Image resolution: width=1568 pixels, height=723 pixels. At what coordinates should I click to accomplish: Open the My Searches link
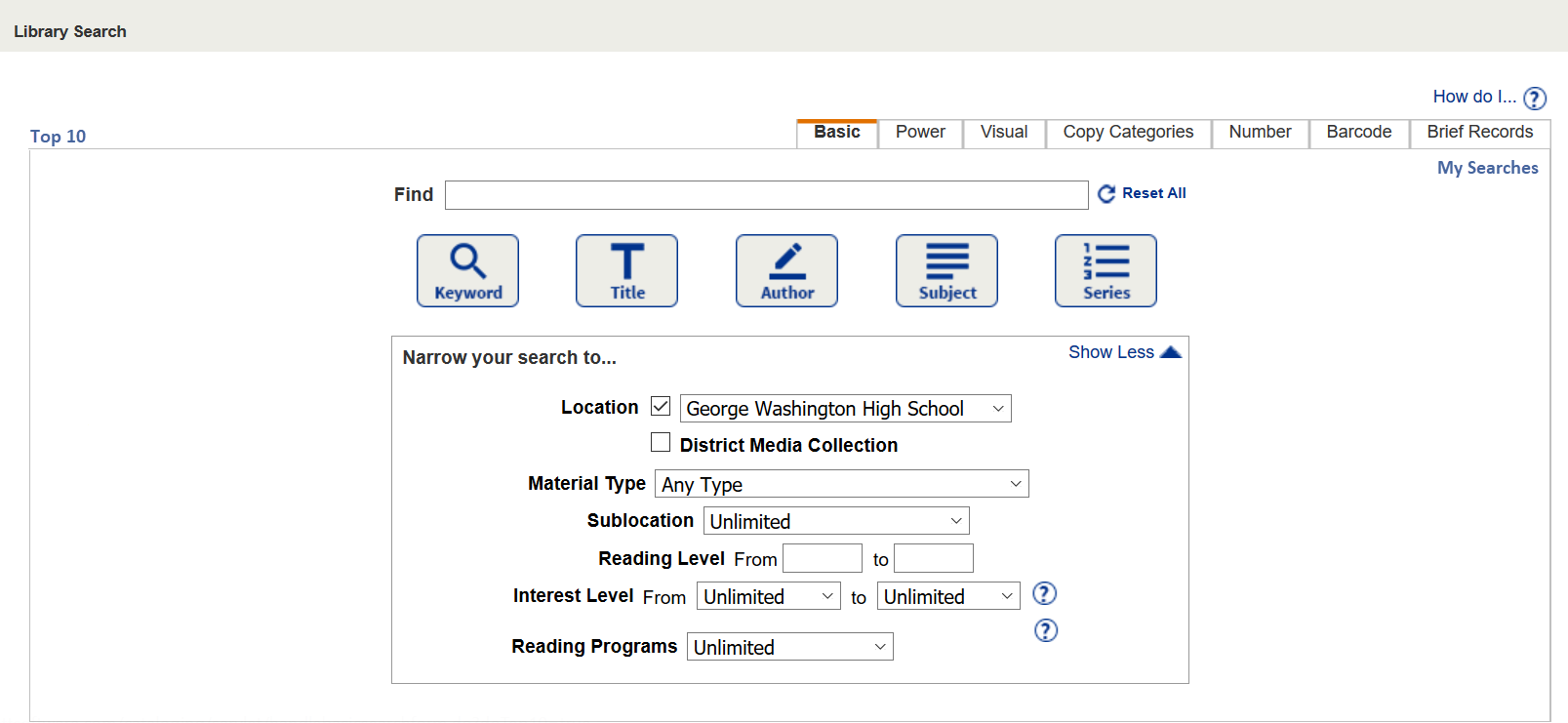1487,168
